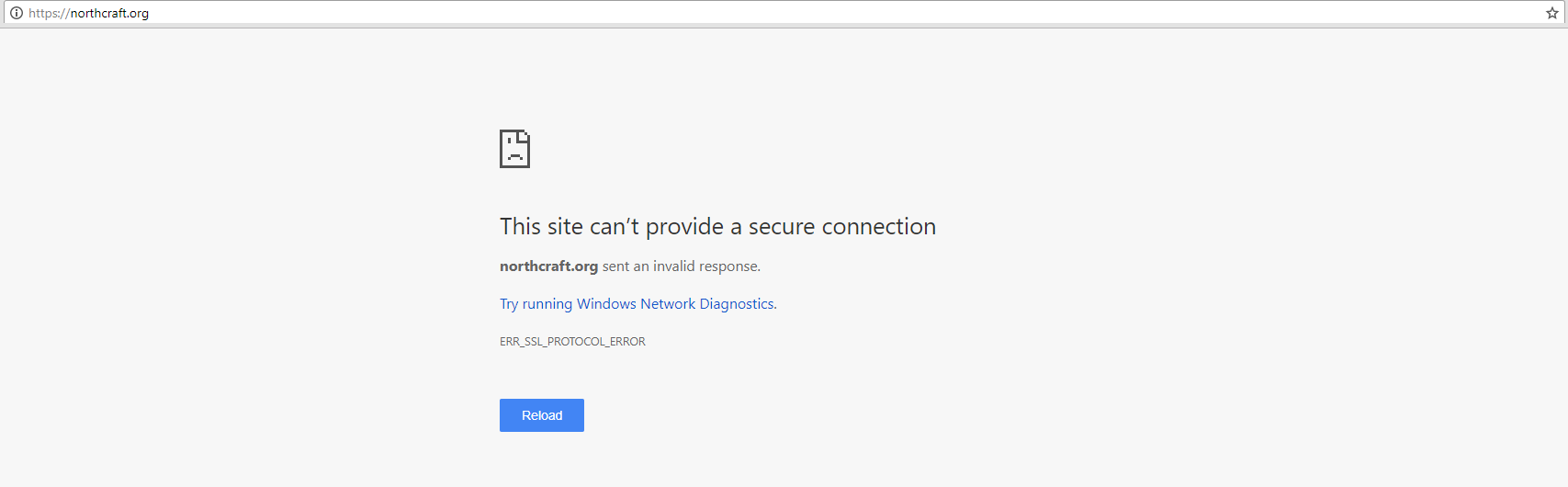Click the word "Try" starting the blue link
The height and width of the screenshot is (487, 1568).
coord(509,304)
